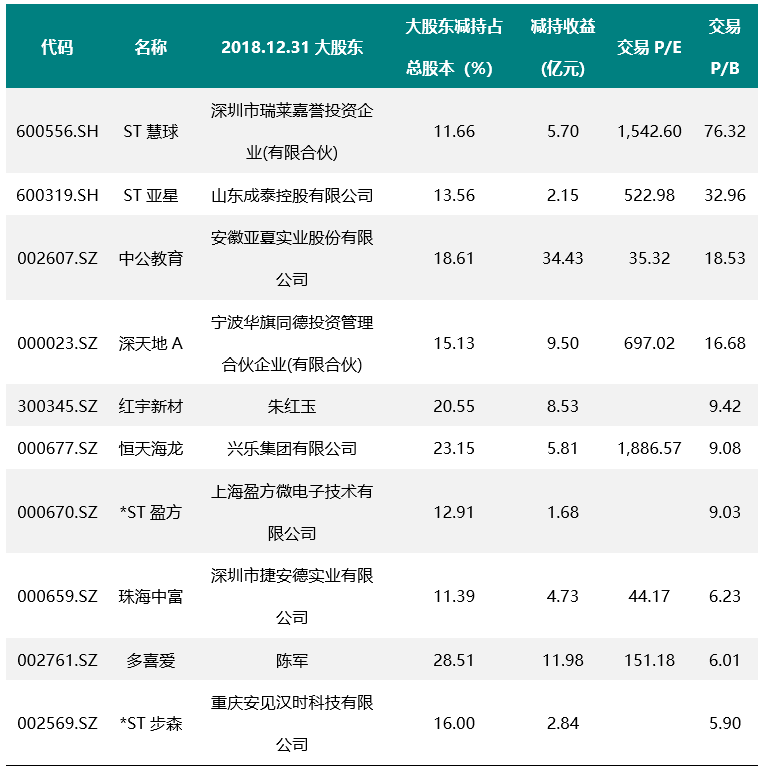770x776 pixels.
Task: Select the value 15.13
Action: click(x=454, y=343)
